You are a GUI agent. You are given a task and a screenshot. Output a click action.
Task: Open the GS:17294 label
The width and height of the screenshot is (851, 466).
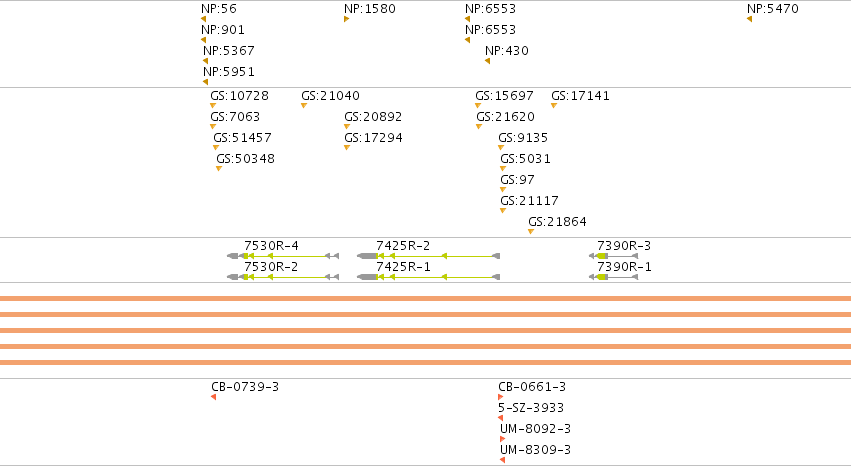[373, 138]
